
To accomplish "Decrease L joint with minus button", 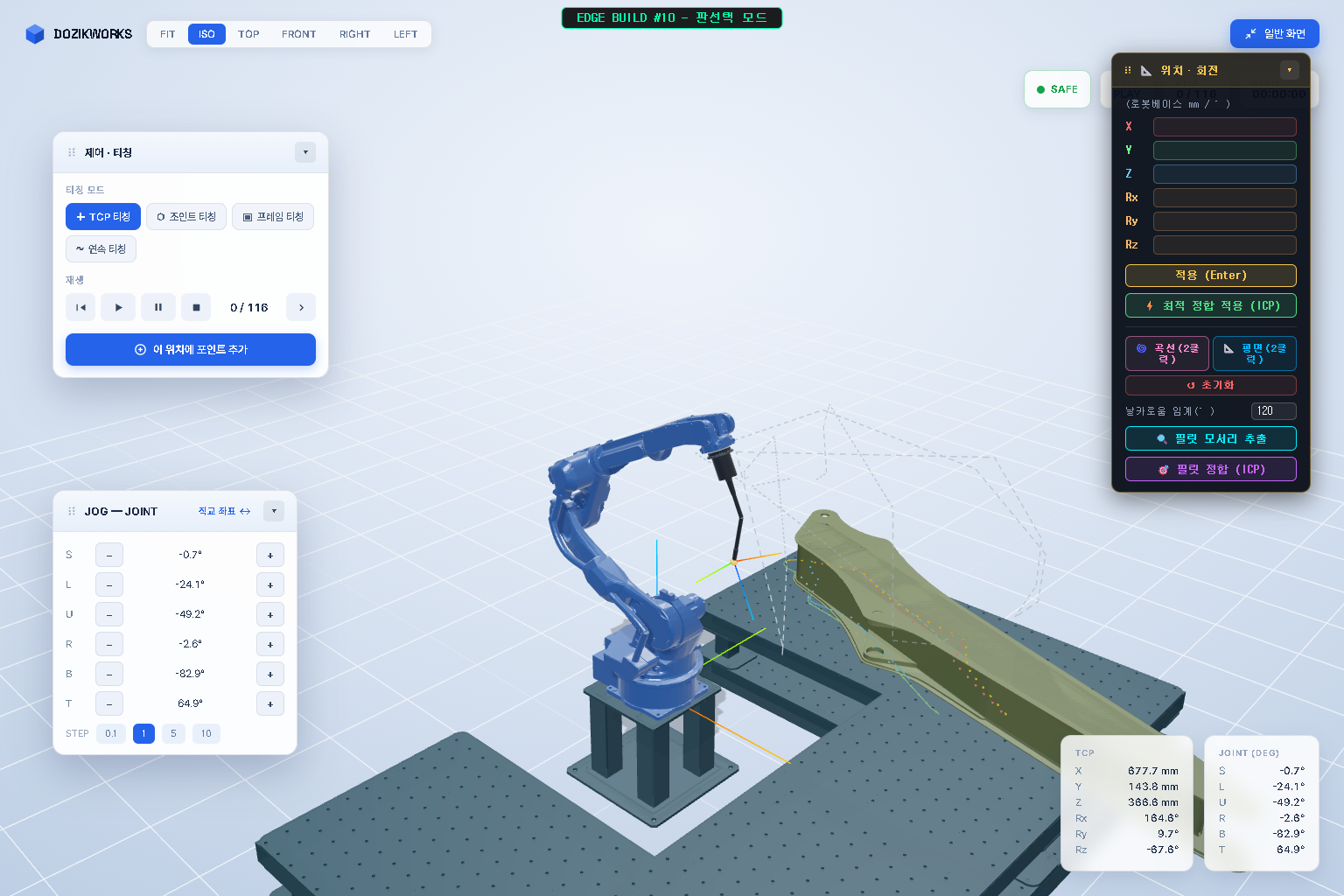I will pyautogui.click(x=109, y=584).
